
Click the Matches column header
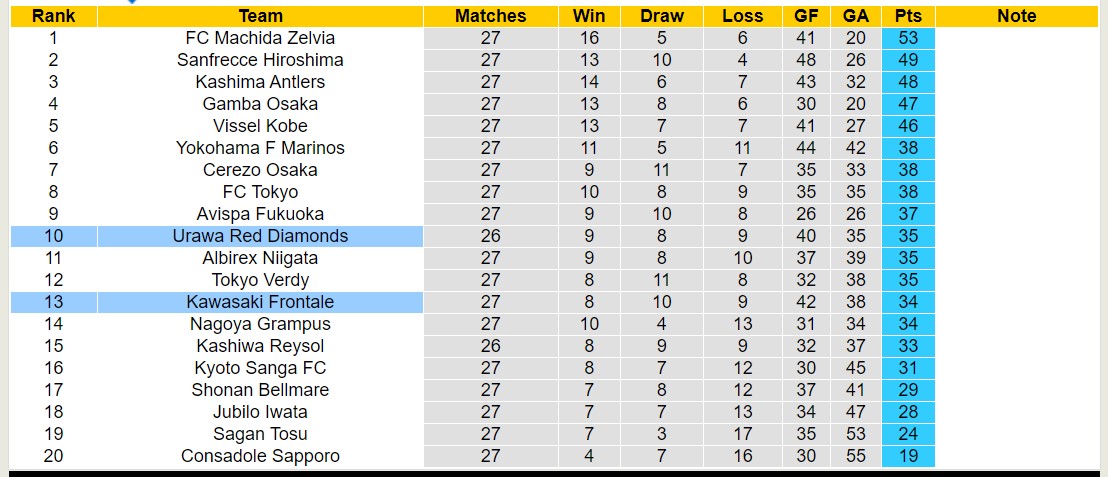490,16
